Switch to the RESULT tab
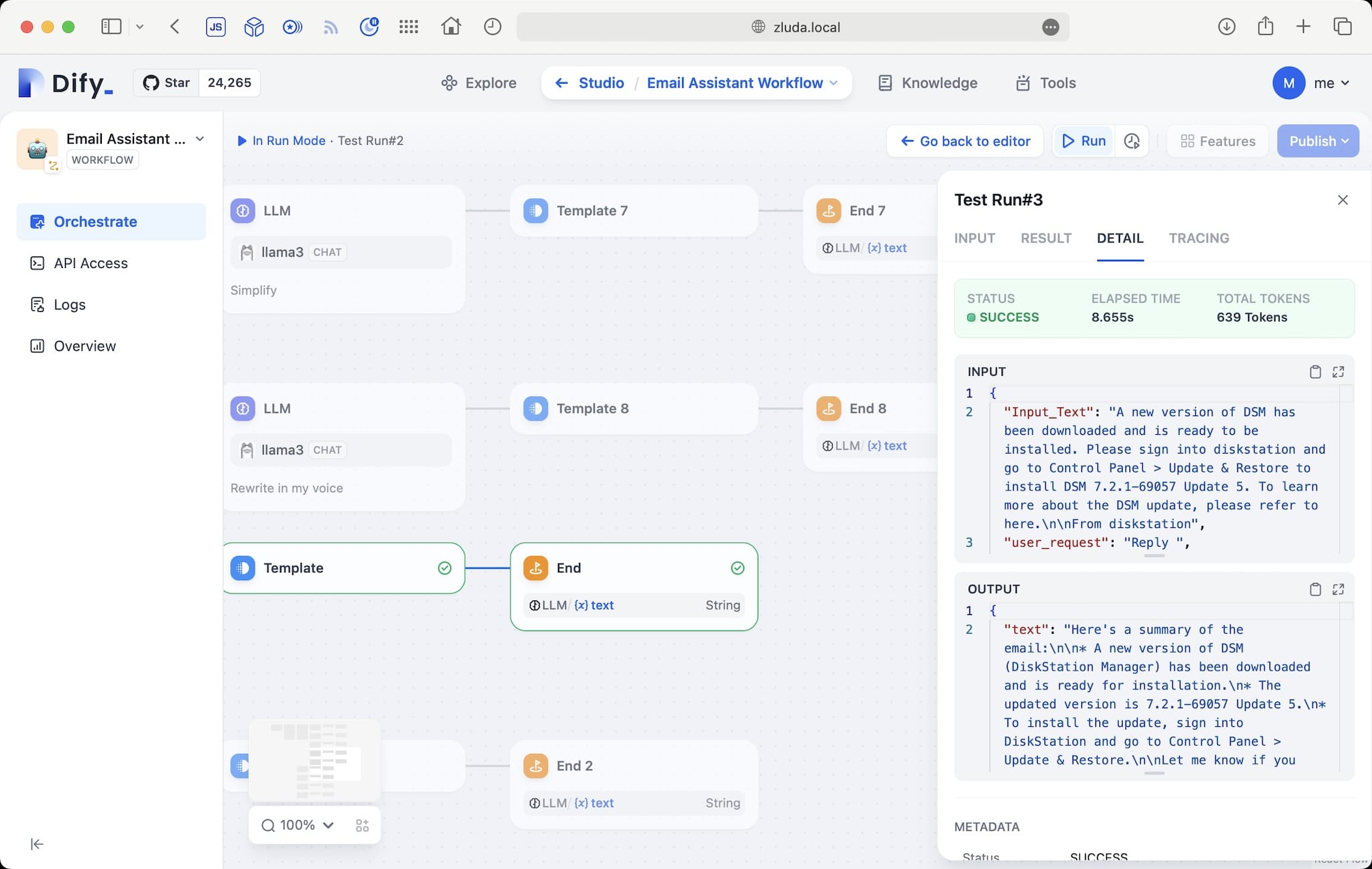Image resolution: width=1372 pixels, height=869 pixels. [1046, 239]
